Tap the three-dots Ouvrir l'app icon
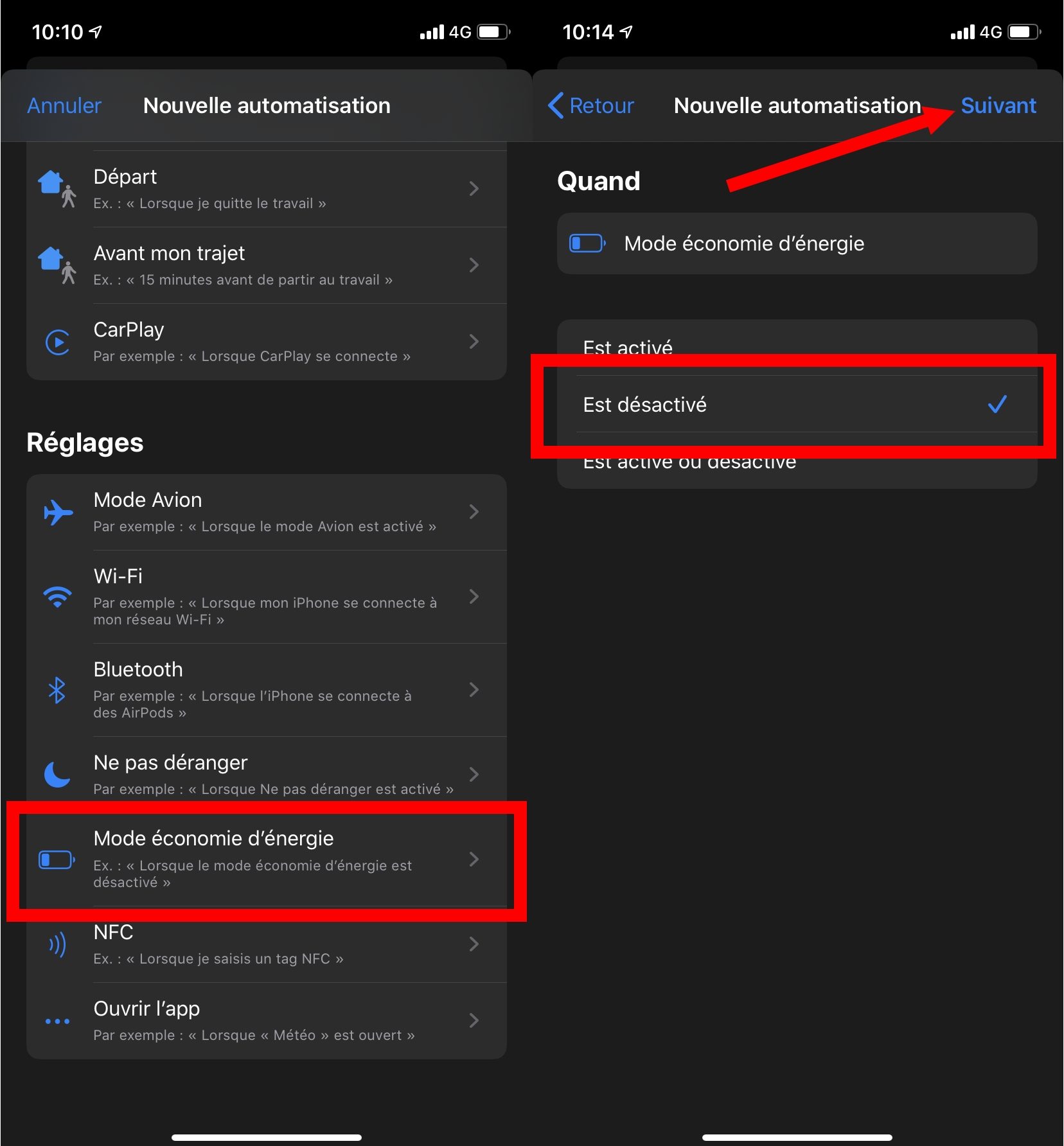This screenshot has width=1064, height=1146. click(57, 1021)
